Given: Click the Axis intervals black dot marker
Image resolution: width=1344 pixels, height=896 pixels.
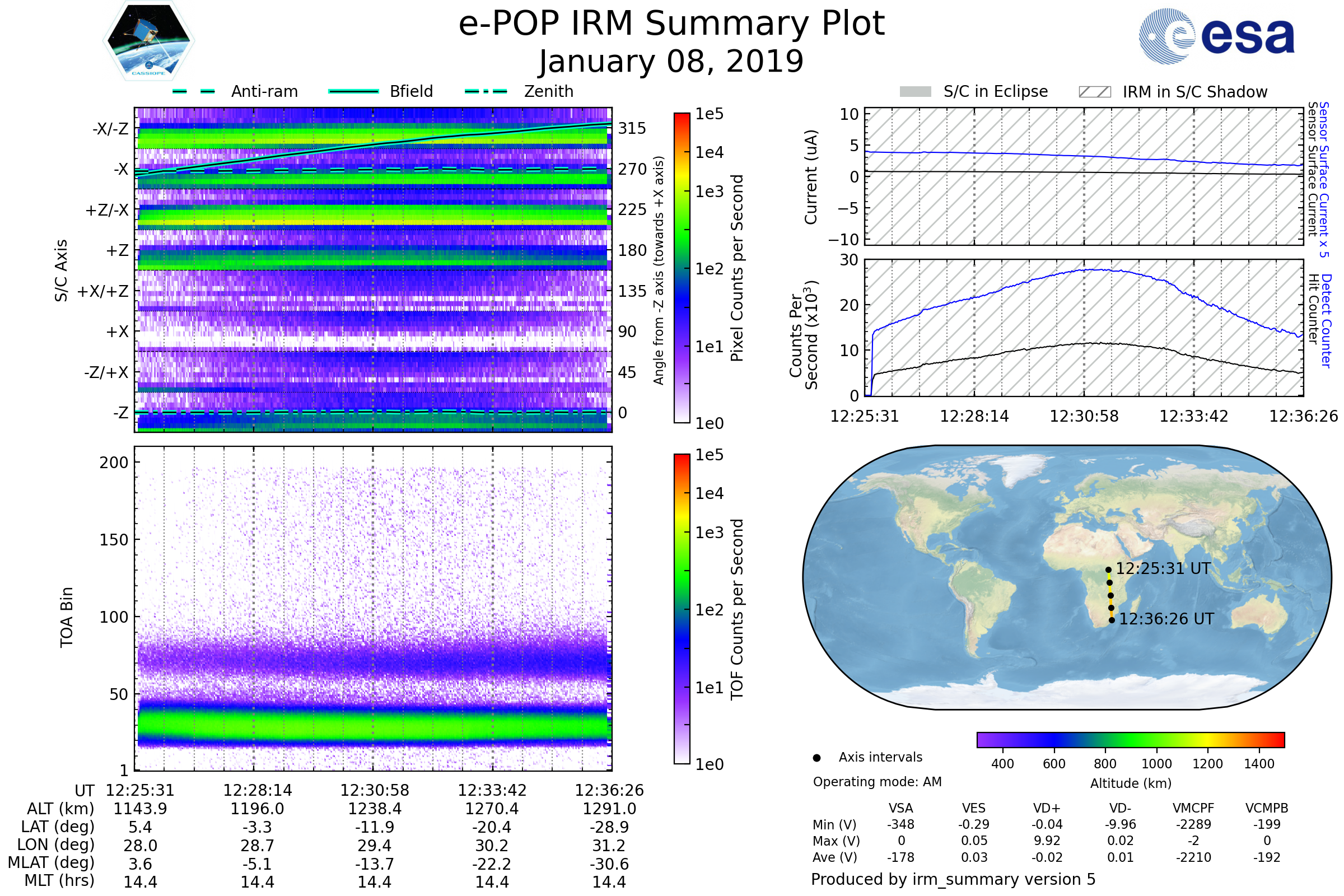Looking at the screenshot, I should pyautogui.click(x=816, y=758).
